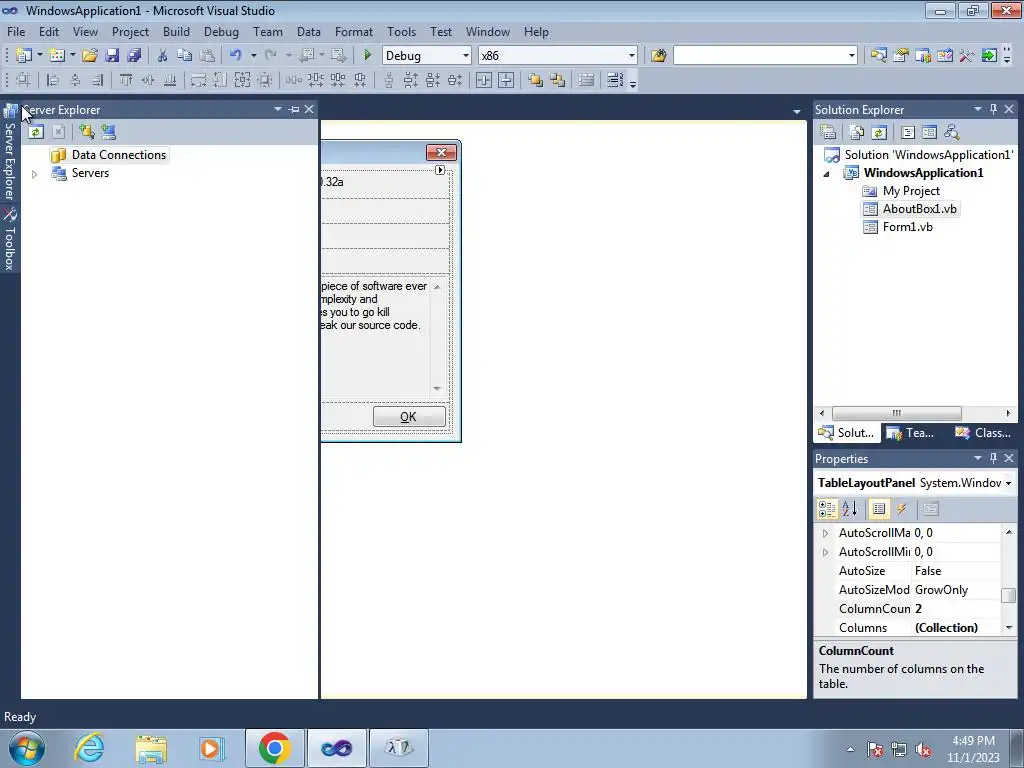Switch Properties panel to Alphabetical sort
Viewport: 1024px width, 768px height.
(850, 509)
